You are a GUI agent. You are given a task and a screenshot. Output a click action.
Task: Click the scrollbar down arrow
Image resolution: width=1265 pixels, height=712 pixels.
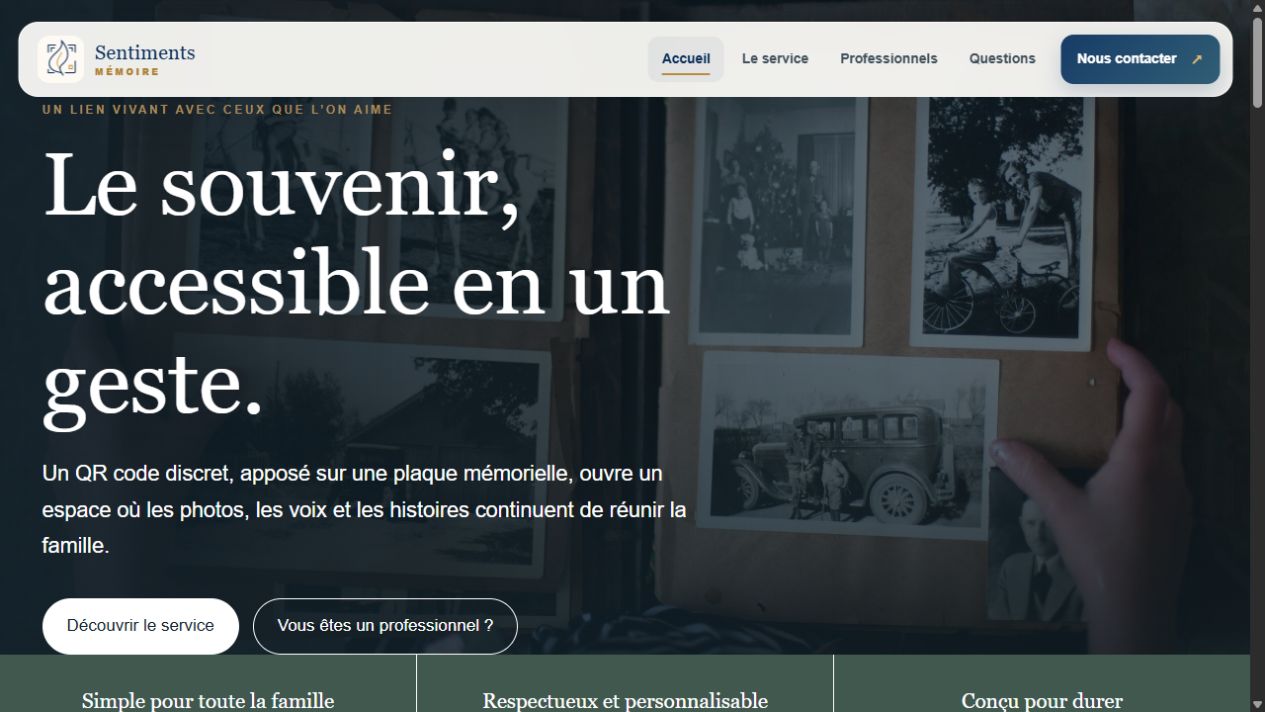(x=1257, y=704)
